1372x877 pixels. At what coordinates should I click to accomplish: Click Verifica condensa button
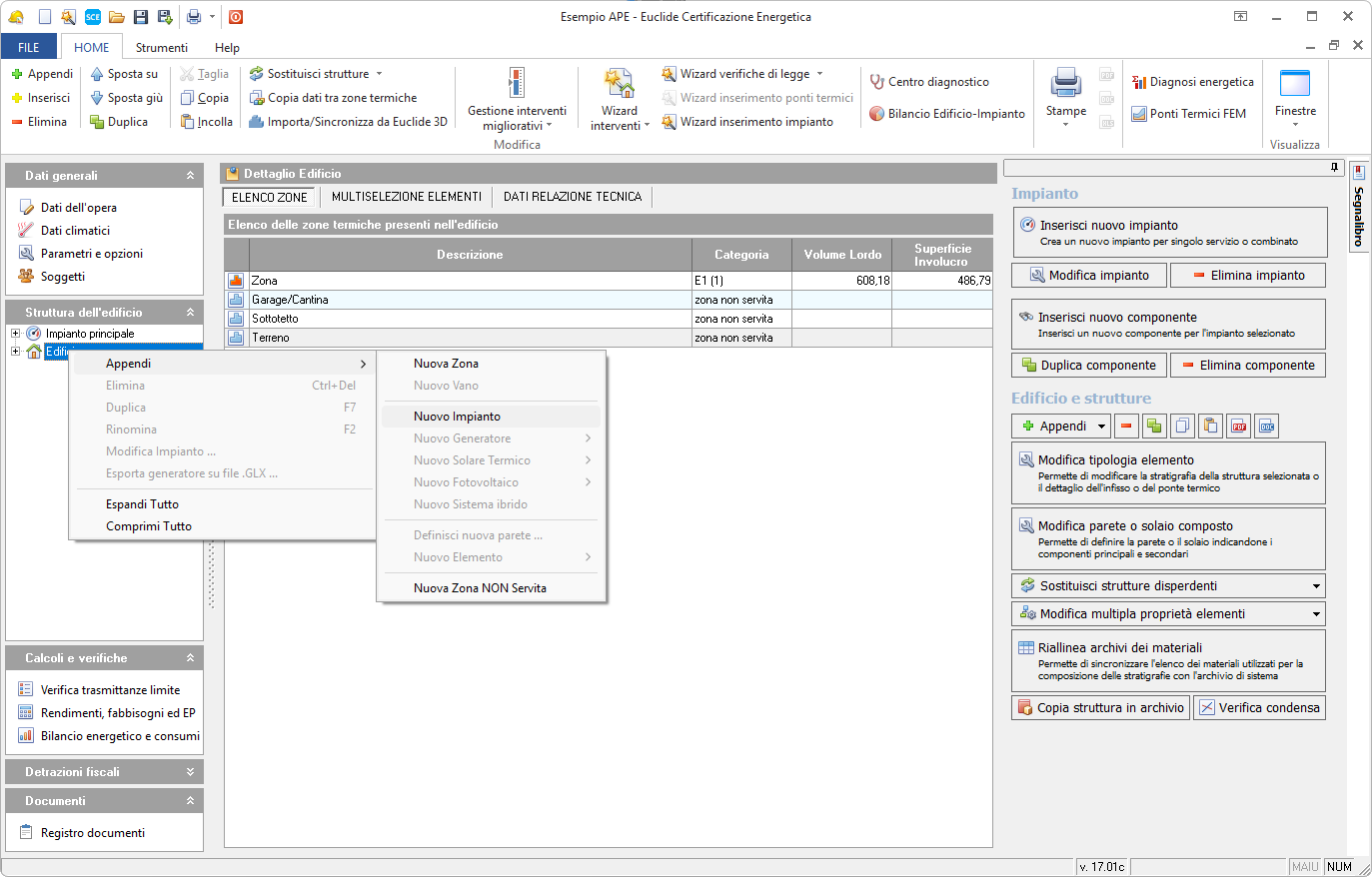point(1259,708)
